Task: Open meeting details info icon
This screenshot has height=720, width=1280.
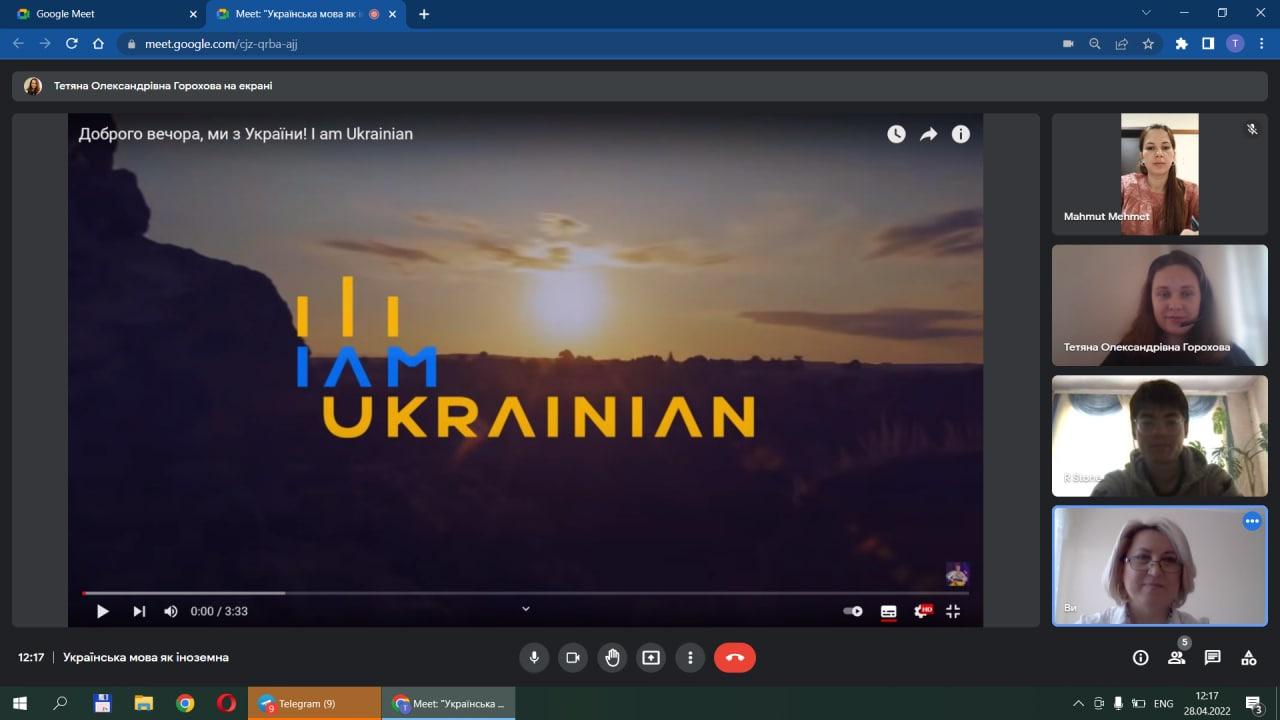Action: pos(1140,657)
